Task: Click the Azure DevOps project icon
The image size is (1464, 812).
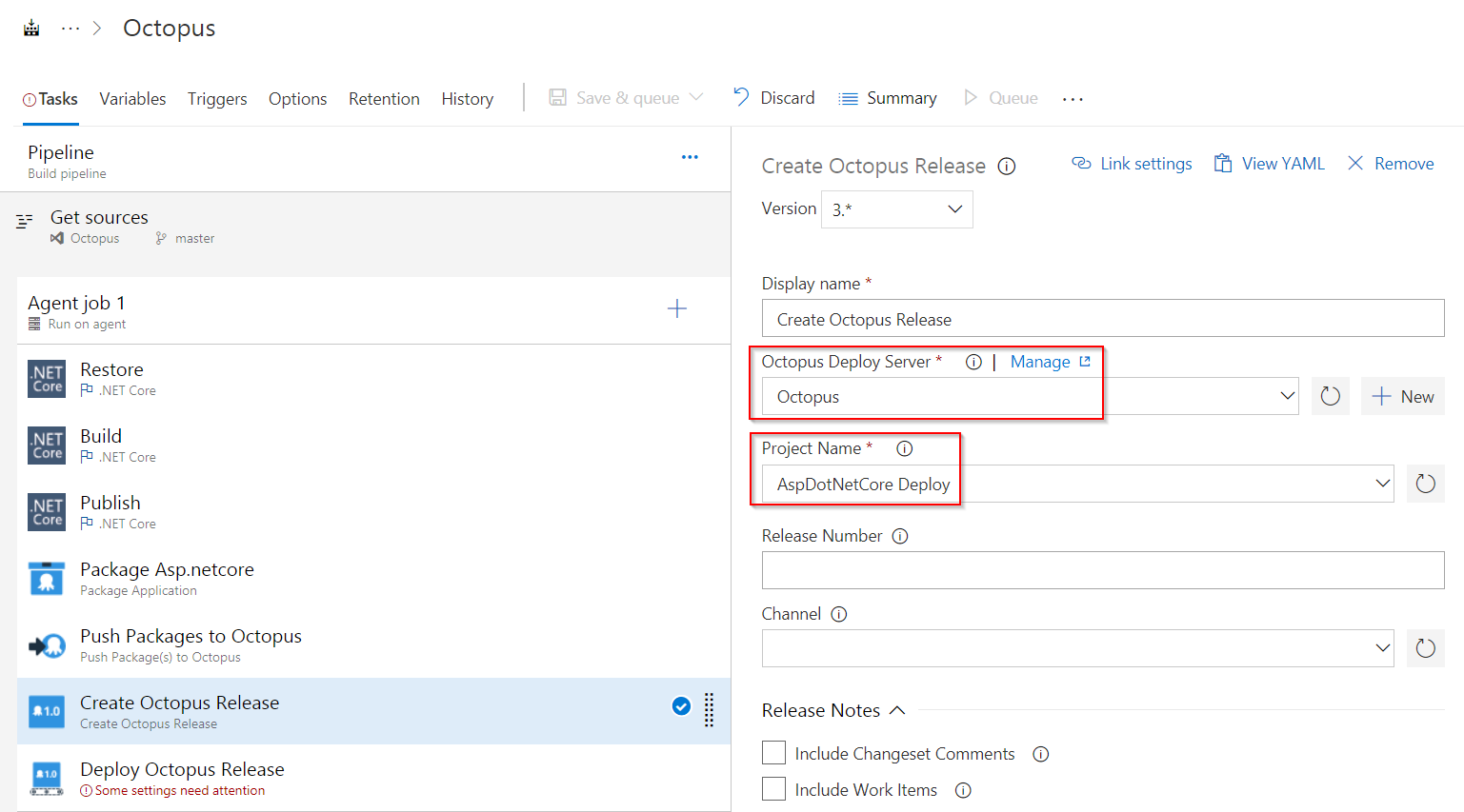Action: click(31, 28)
